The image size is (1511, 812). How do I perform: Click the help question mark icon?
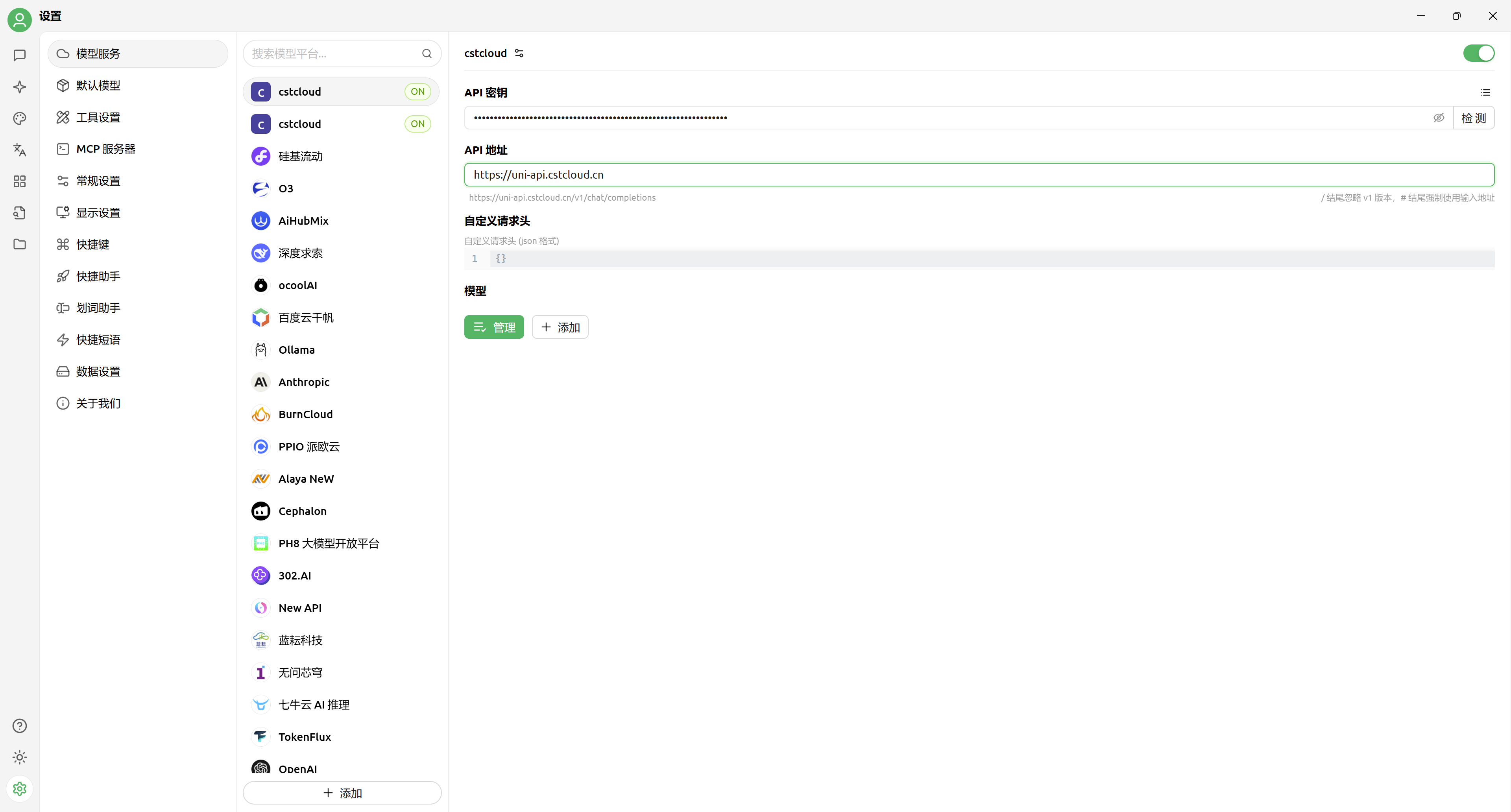19,726
